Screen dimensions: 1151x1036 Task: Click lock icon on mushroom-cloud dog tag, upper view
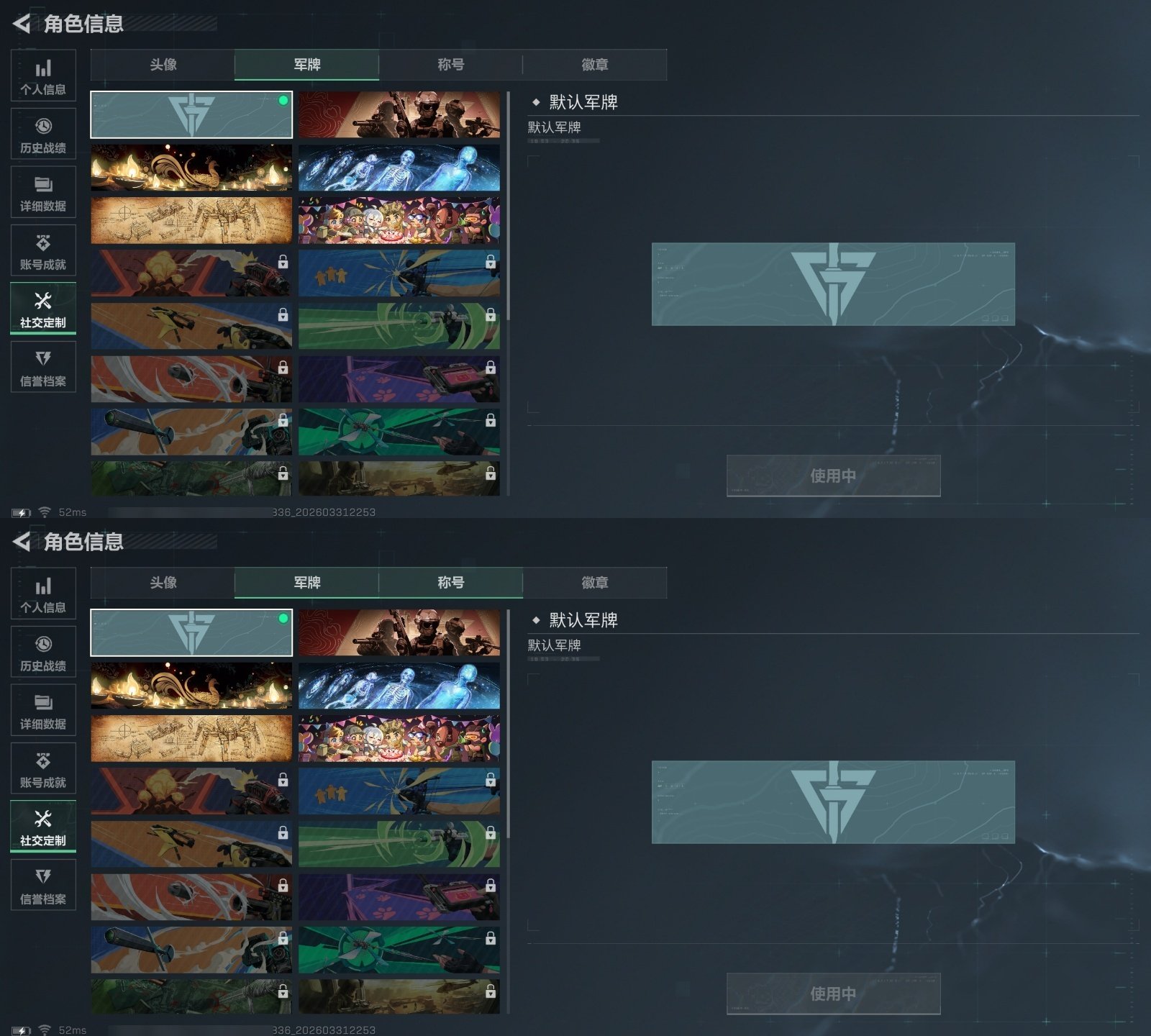283,262
